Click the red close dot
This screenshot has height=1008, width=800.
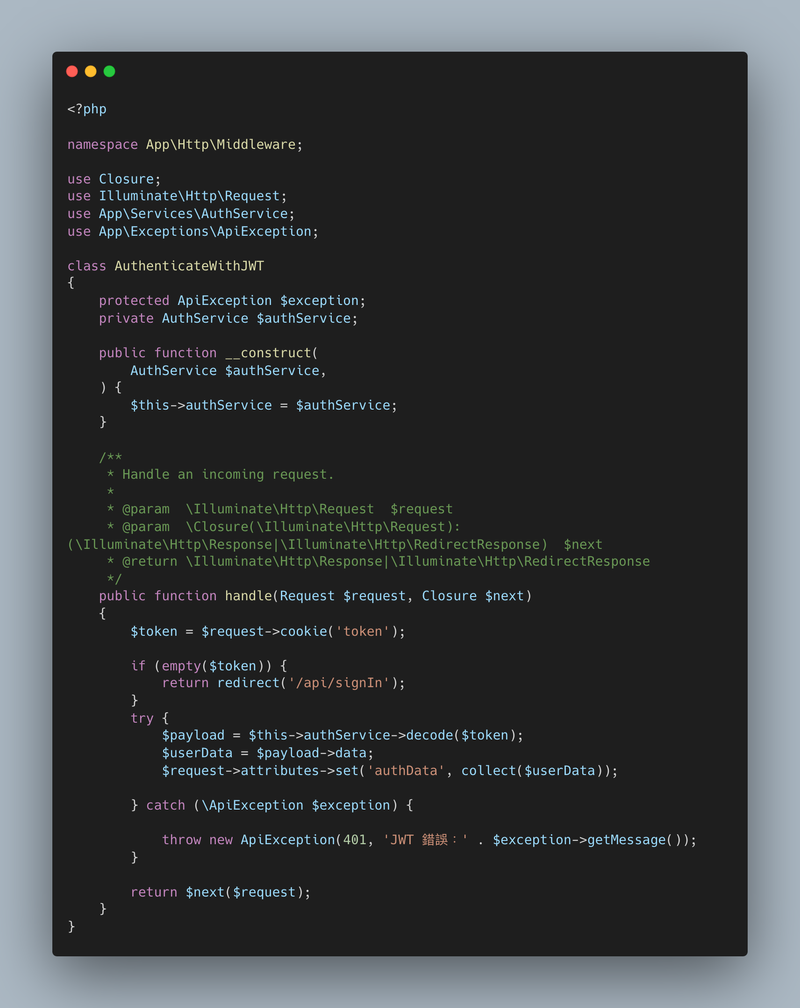[72, 71]
